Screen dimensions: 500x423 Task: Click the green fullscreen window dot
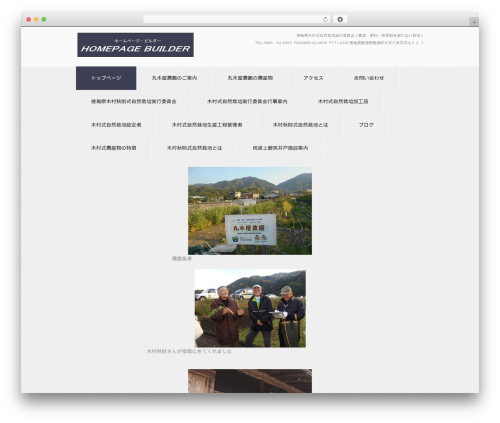(44, 20)
